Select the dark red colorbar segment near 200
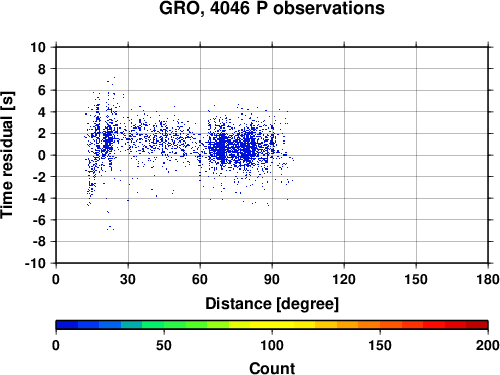Screen dimensions: 500x375 pos(477,325)
